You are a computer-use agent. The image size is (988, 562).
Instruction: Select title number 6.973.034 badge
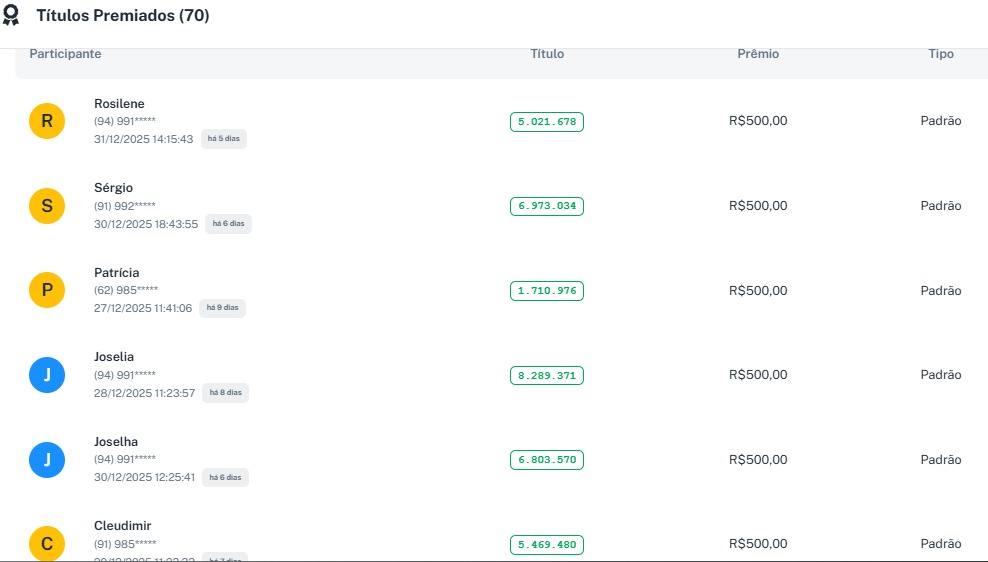coord(547,206)
